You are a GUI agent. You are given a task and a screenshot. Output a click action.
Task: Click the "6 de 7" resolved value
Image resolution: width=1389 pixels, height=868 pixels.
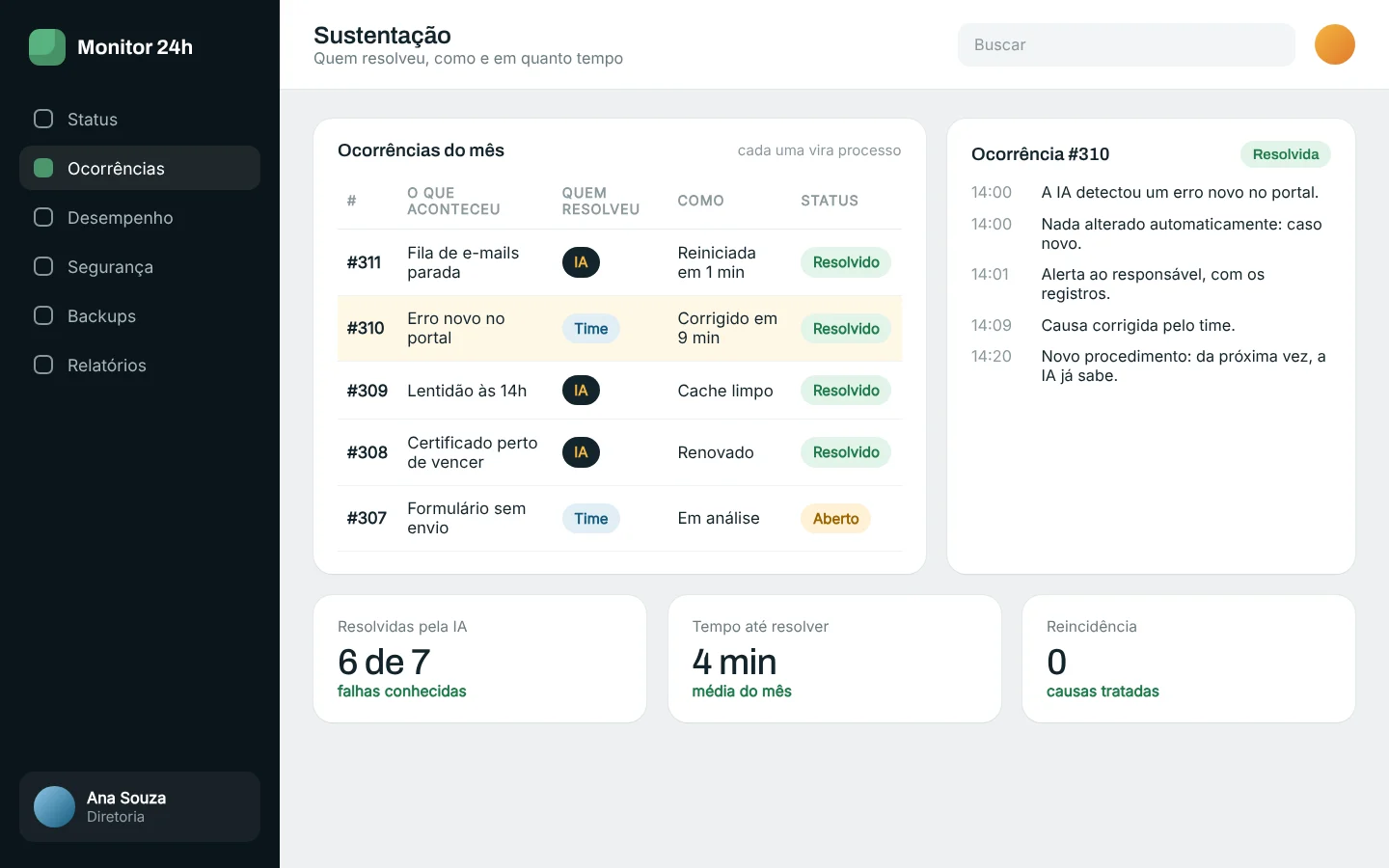click(x=384, y=662)
